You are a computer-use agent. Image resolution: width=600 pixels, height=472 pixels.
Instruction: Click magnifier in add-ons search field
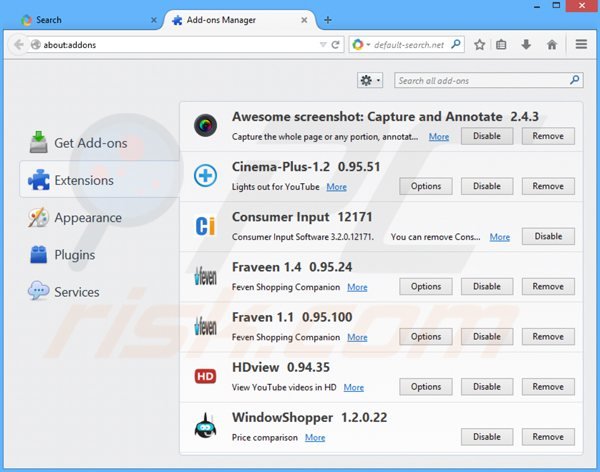click(574, 80)
